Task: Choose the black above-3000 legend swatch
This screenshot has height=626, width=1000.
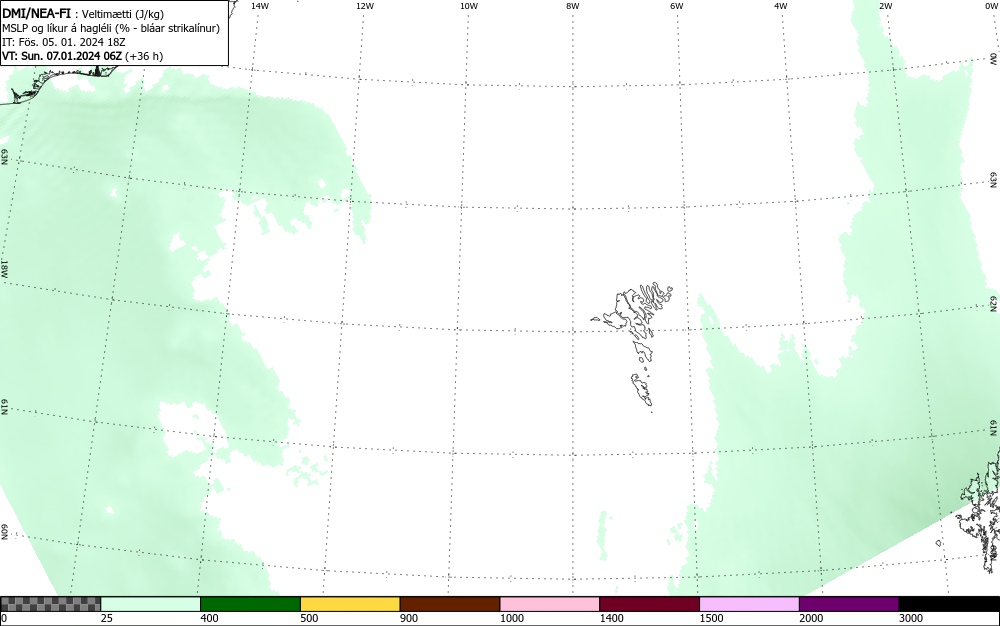Action: (949, 604)
